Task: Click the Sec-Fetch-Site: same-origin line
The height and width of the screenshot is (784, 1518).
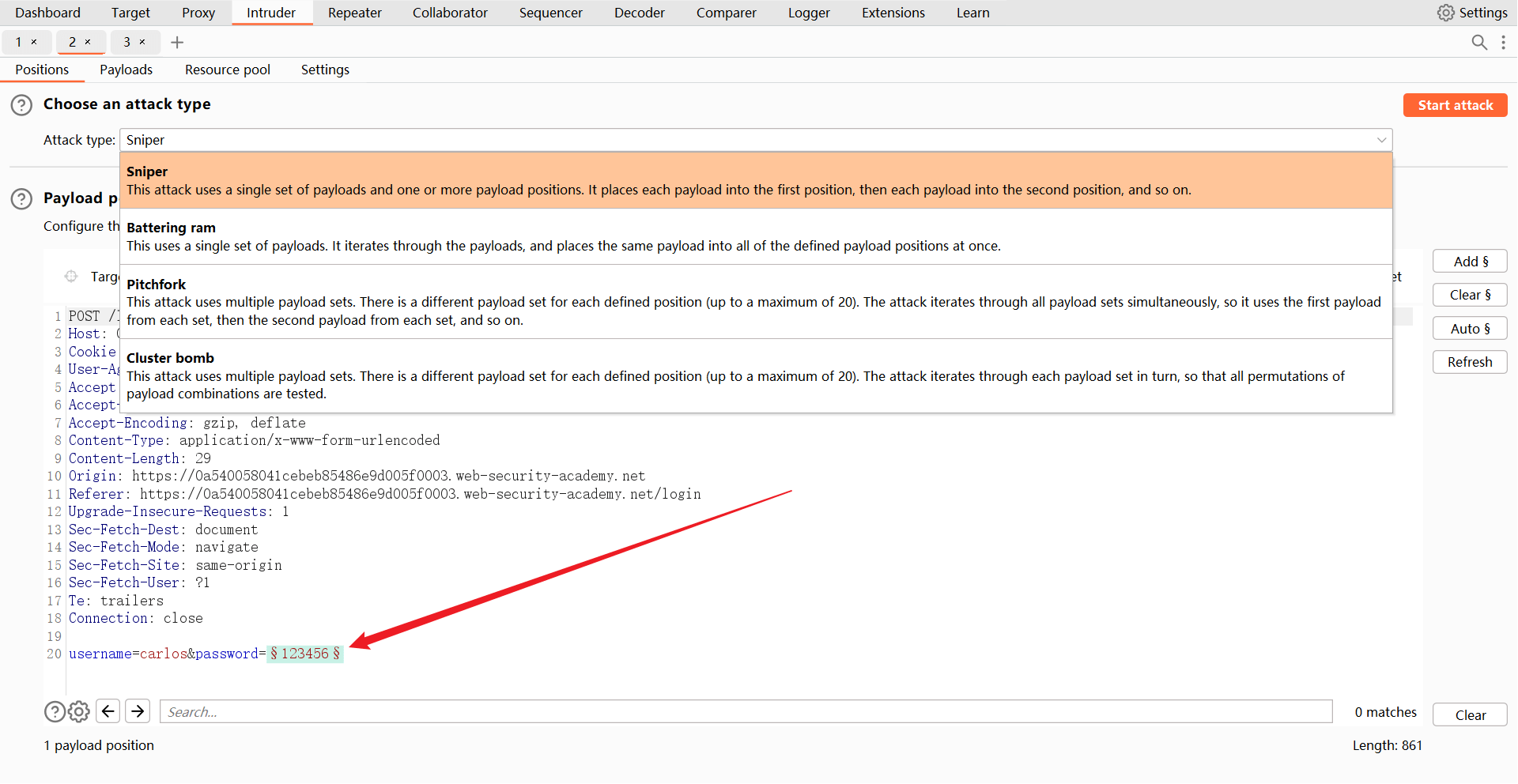Action: (x=175, y=565)
